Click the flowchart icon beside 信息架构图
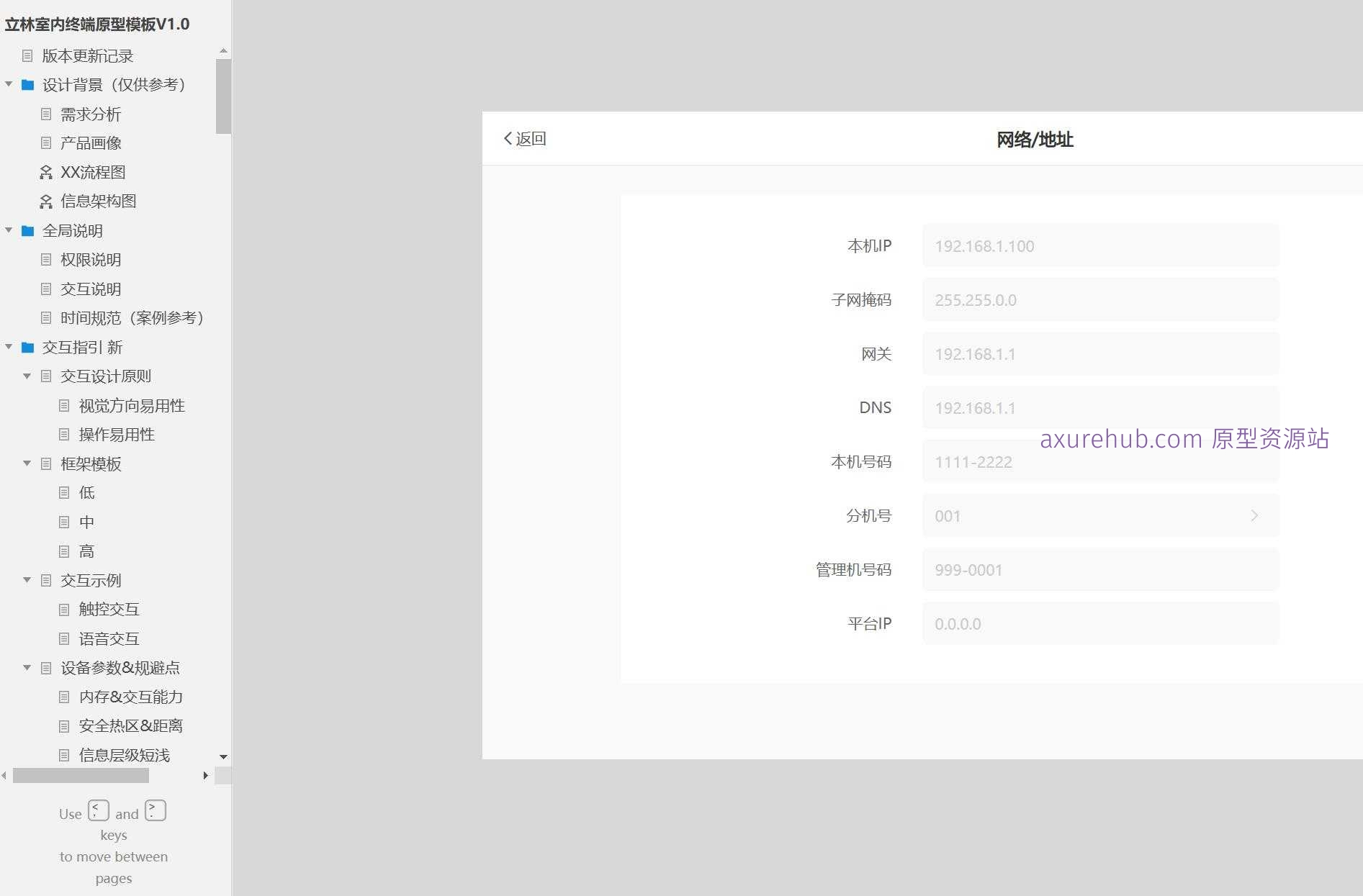This screenshot has width=1363, height=896. (x=46, y=202)
